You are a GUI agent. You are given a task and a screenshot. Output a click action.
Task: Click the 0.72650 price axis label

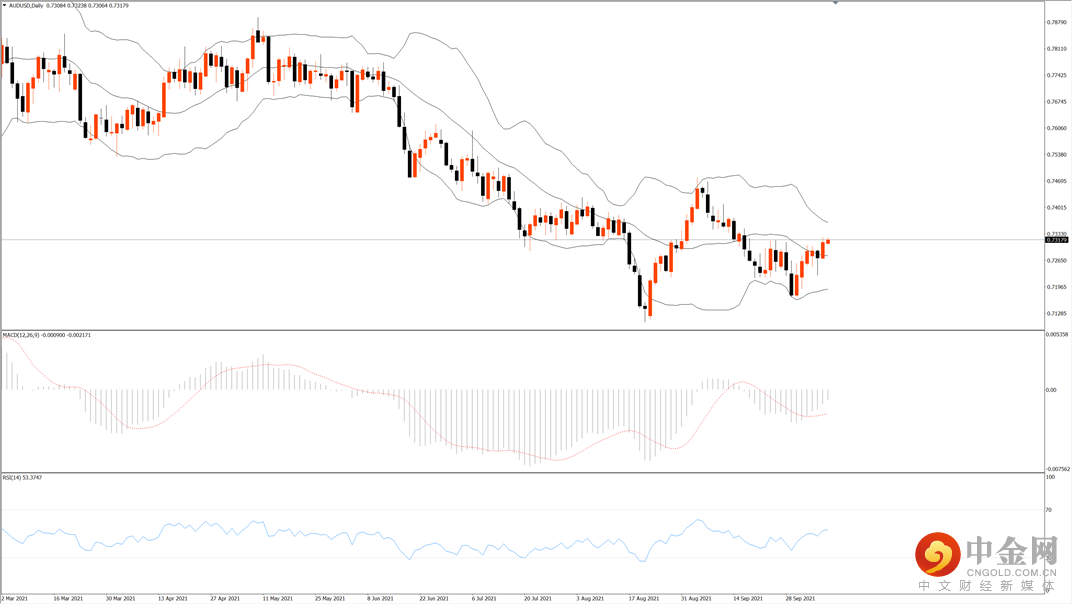(1057, 261)
